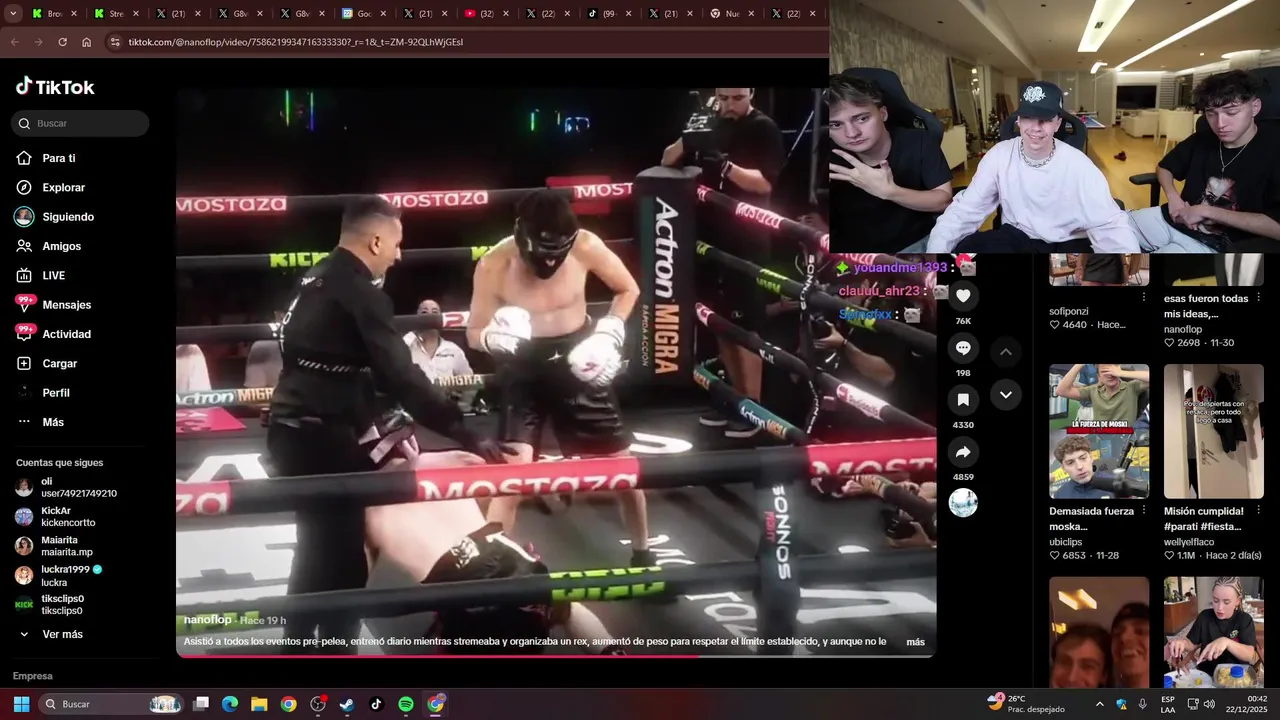Viewport: 1280px width, 720px height.
Task: Open Spotify from the taskbar
Action: [x=406, y=704]
